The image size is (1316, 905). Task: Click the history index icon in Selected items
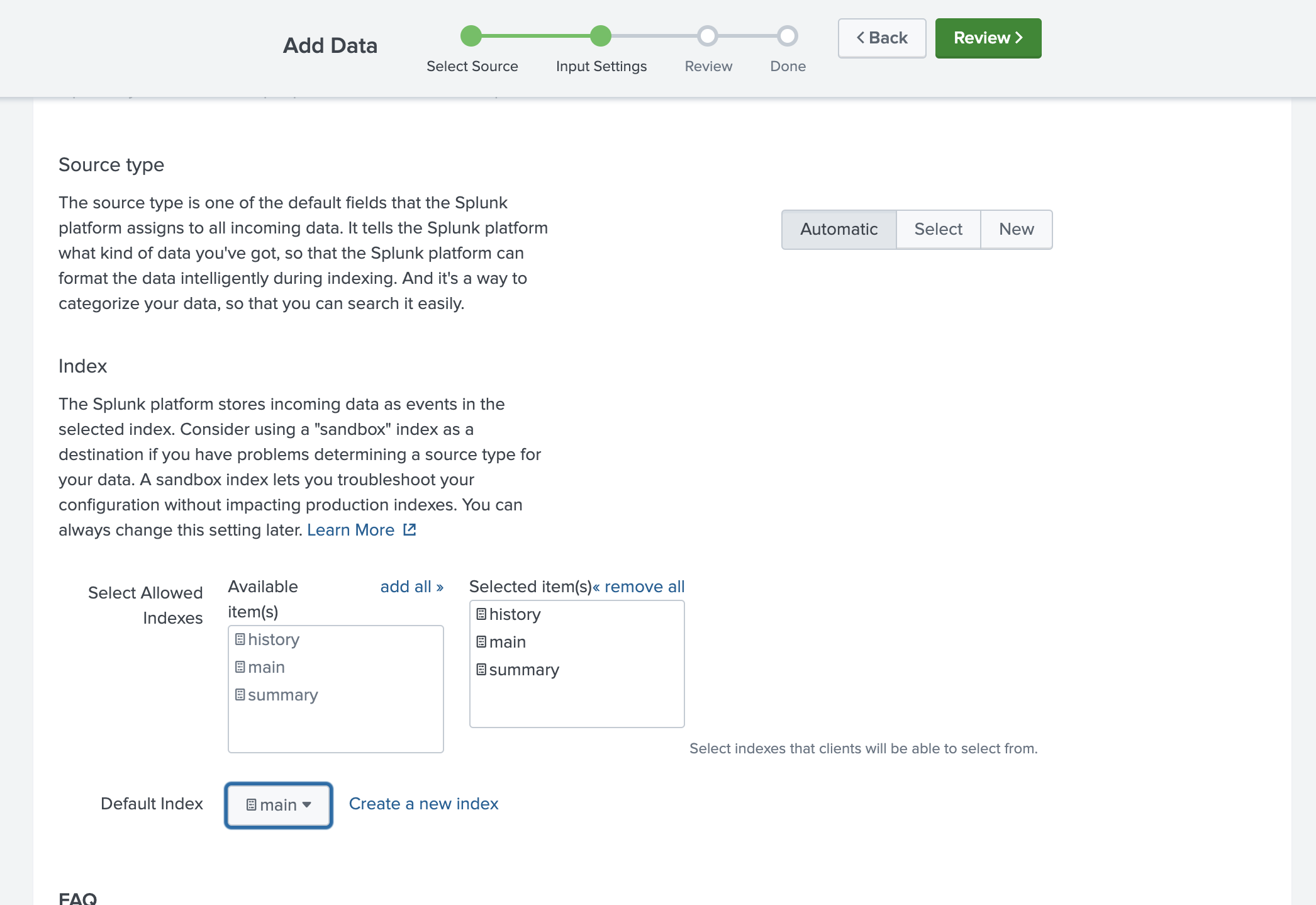click(481, 614)
